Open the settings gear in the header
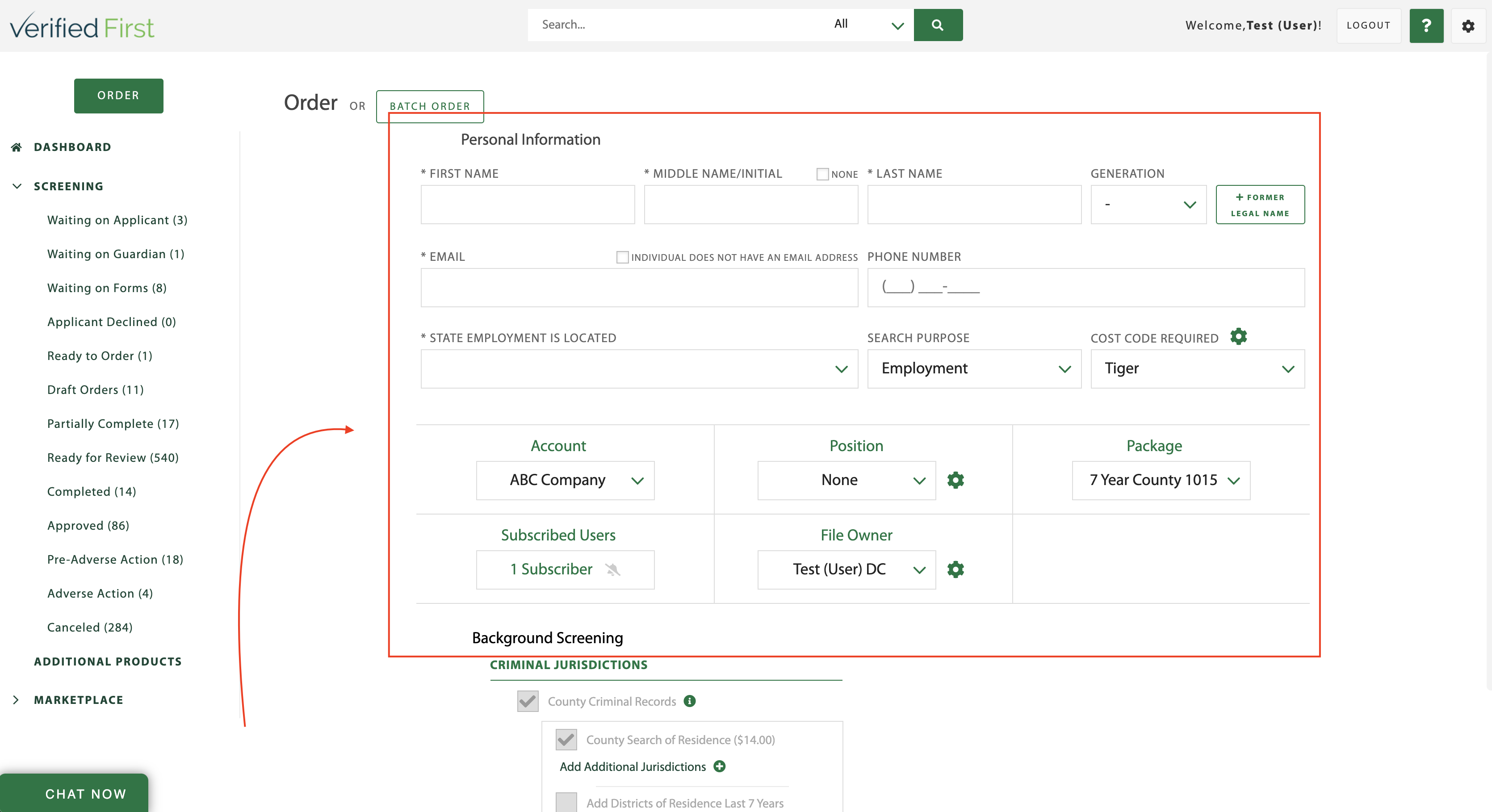1492x812 pixels. coord(1468,25)
